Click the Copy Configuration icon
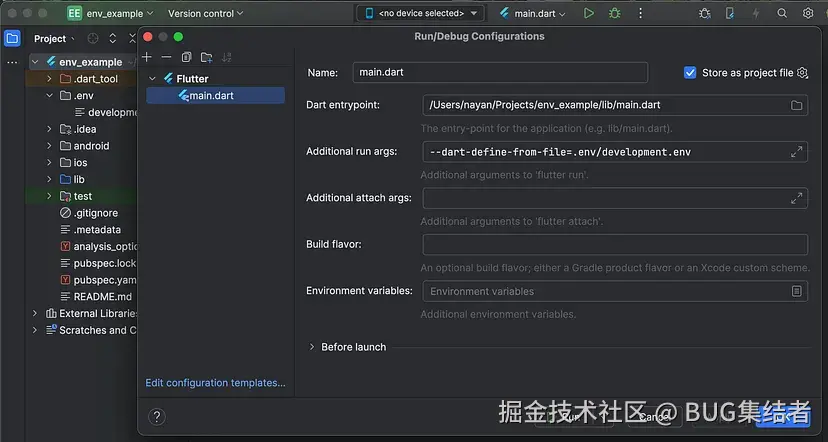 (x=186, y=57)
